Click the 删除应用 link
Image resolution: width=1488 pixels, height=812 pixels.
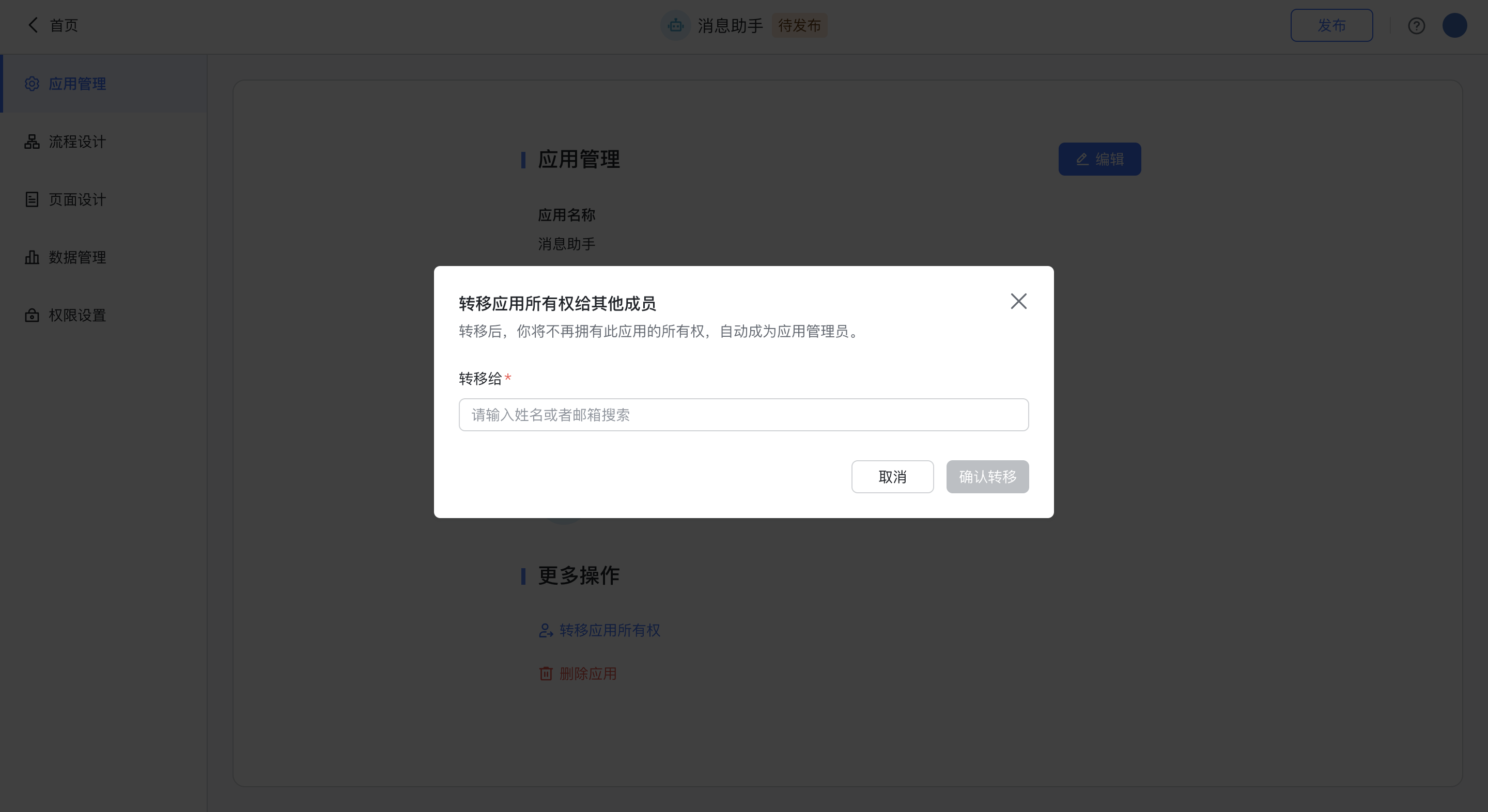(x=587, y=674)
